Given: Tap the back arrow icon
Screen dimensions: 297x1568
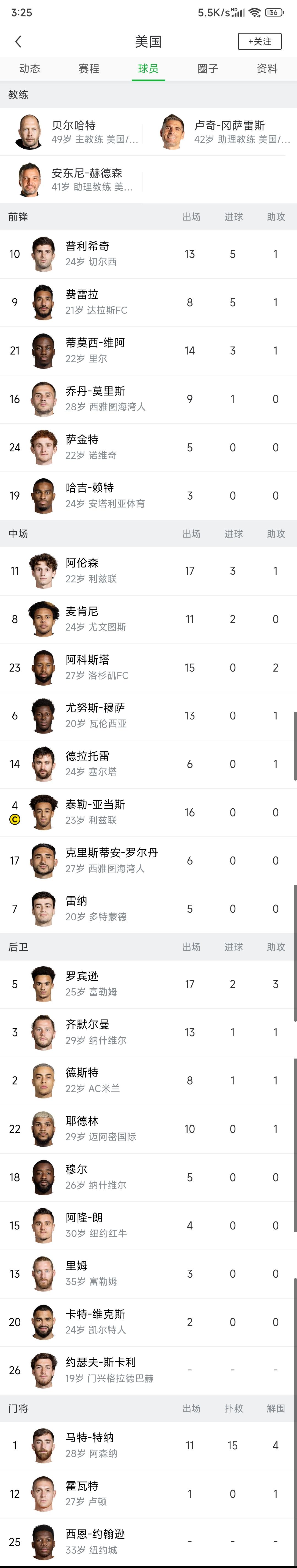Looking at the screenshot, I should [18, 41].
